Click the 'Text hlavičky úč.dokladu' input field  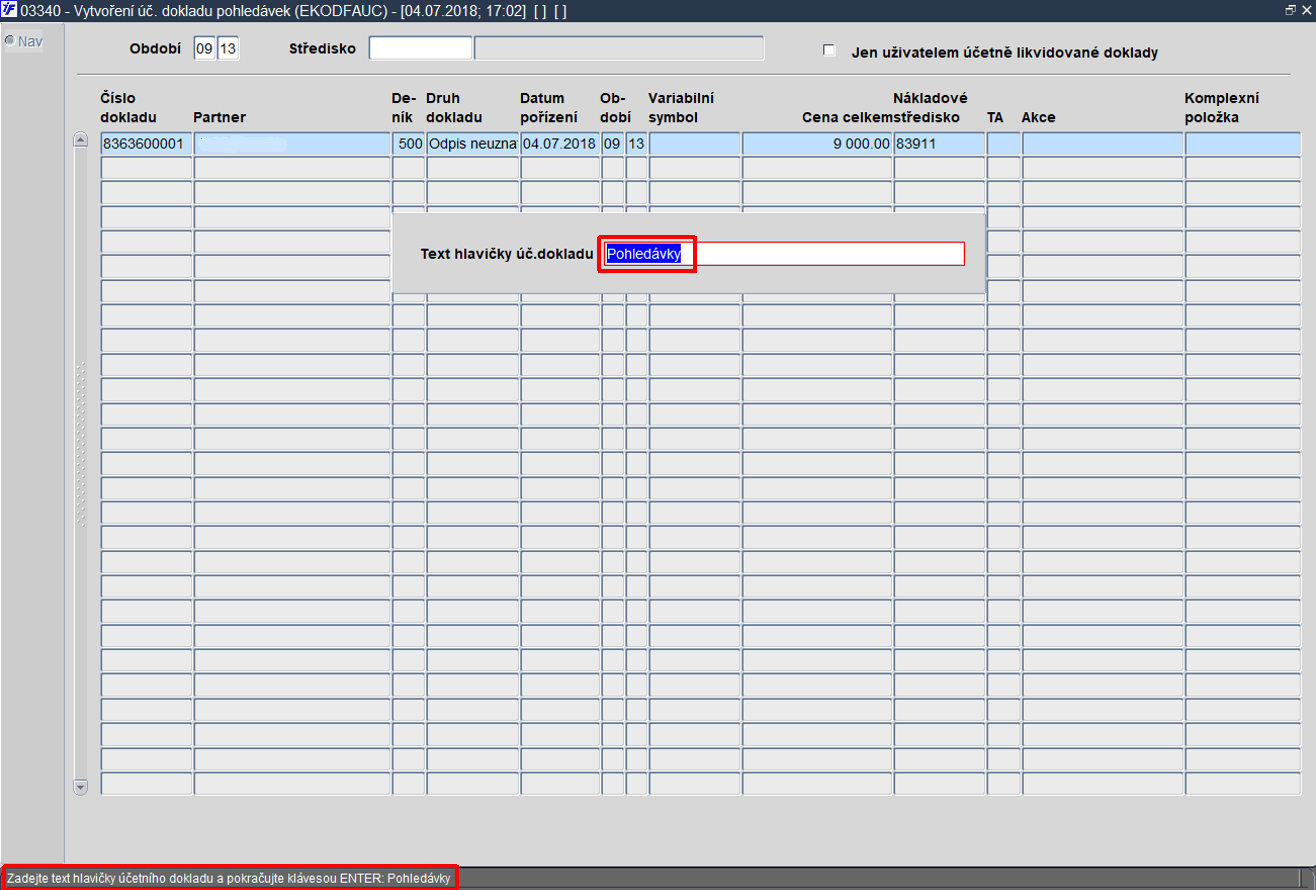[784, 254]
